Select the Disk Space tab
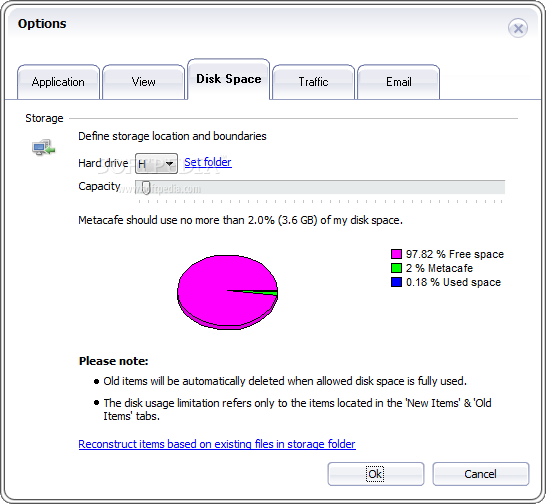Viewport: 546px width, 504px height. coord(228,79)
